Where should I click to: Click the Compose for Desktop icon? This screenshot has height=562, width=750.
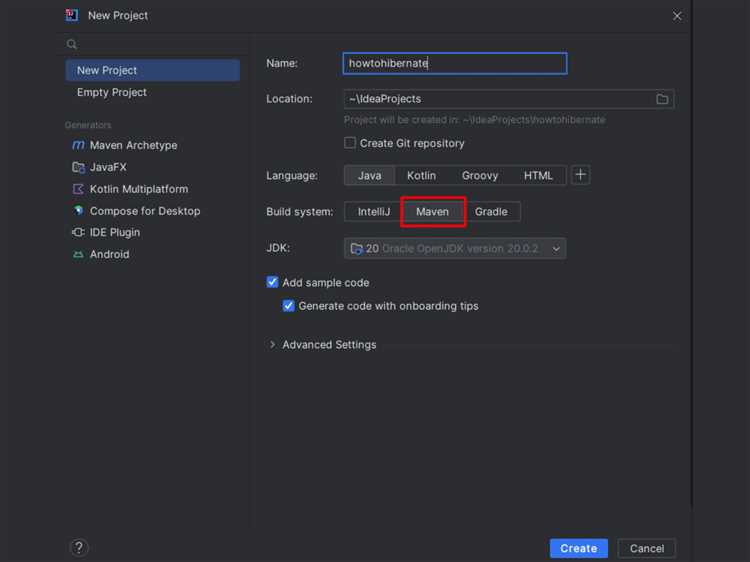coord(78,210)
